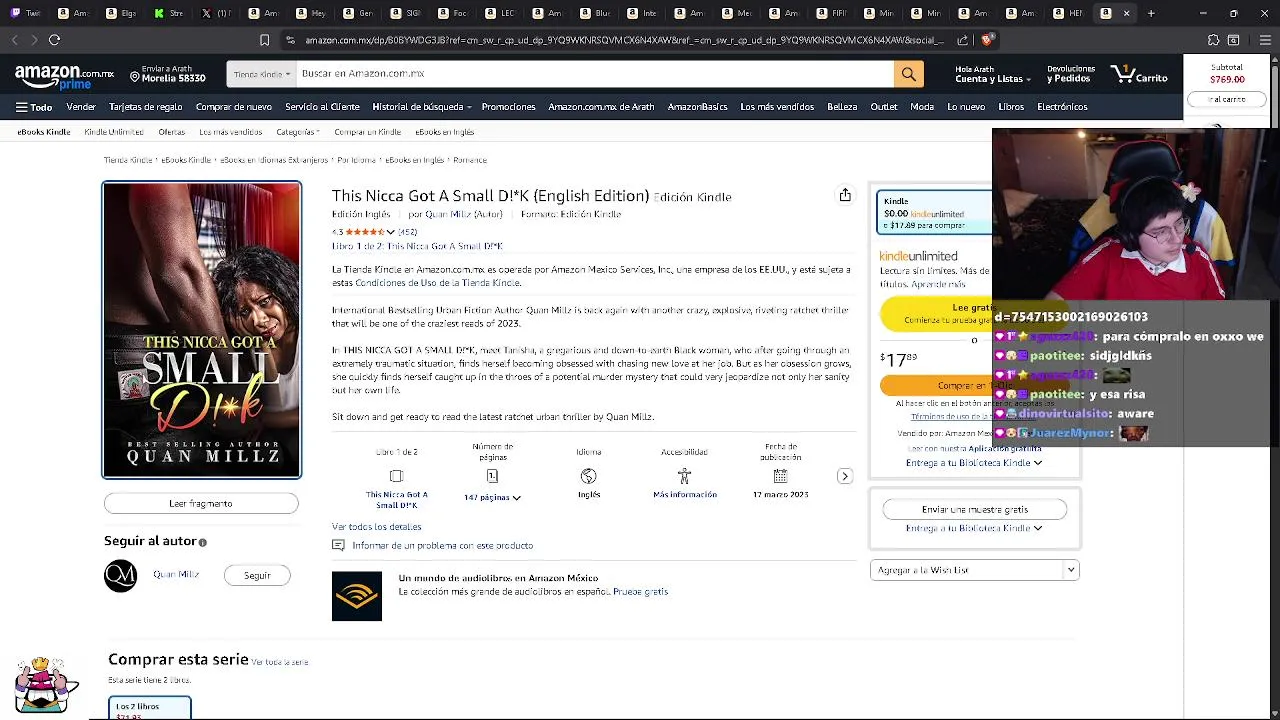Click Enviar una muestra gratis button
The width and height of the screenshot is (1280, 720).
click(x=975, y=509)
